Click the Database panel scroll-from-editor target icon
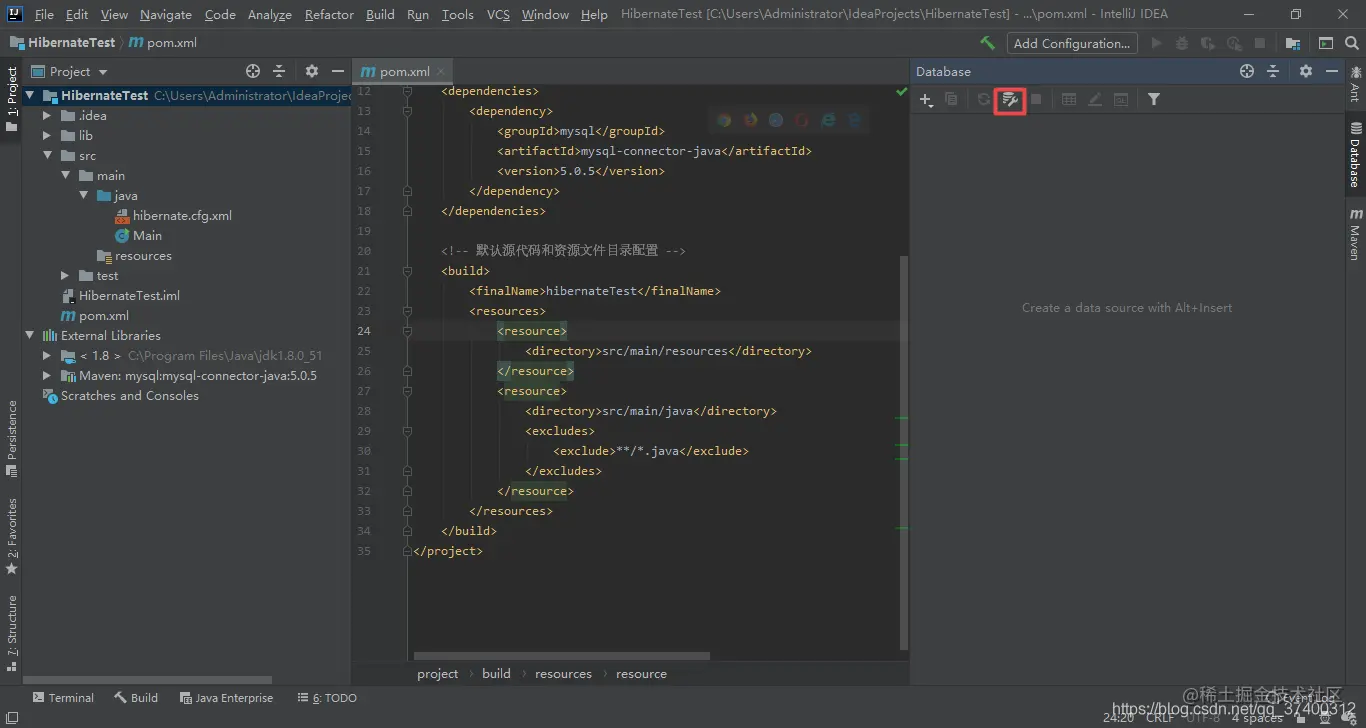 click(1247, 71)
